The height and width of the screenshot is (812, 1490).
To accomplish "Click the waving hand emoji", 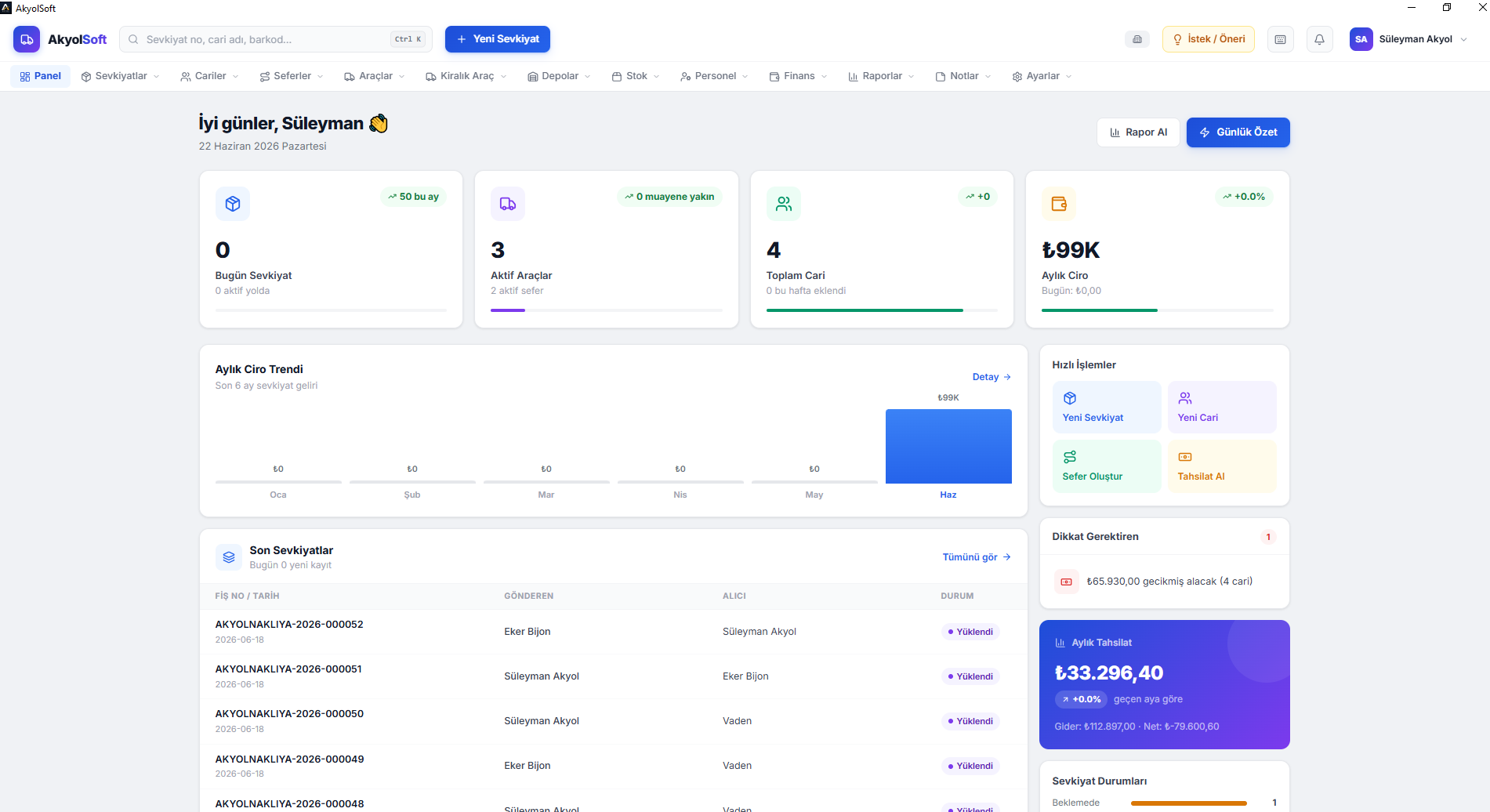I will pyautogui.click(x=379, y=123).
